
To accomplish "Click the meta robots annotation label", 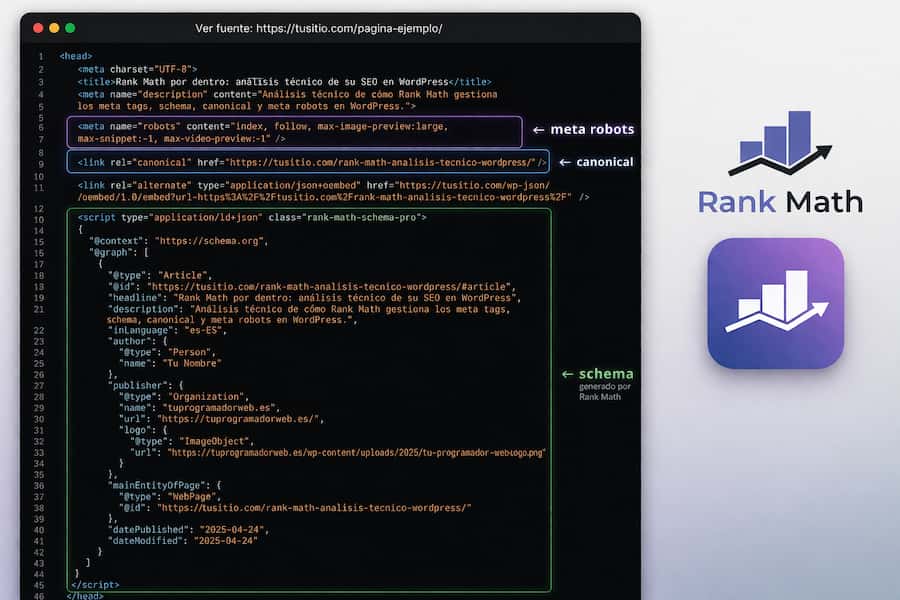I will coord(594,129).
